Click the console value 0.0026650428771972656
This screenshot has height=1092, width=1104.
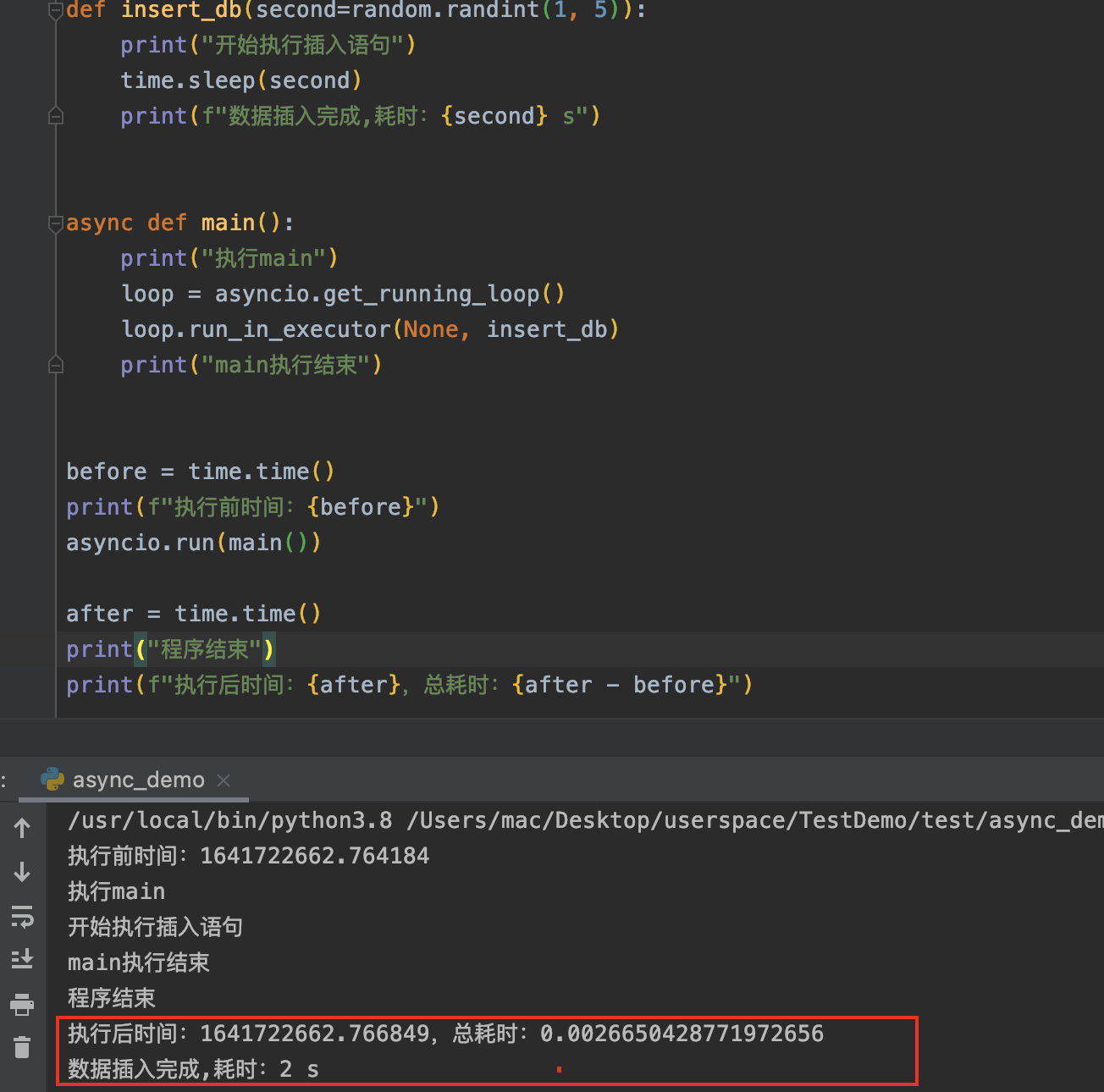coord(682,1034)
